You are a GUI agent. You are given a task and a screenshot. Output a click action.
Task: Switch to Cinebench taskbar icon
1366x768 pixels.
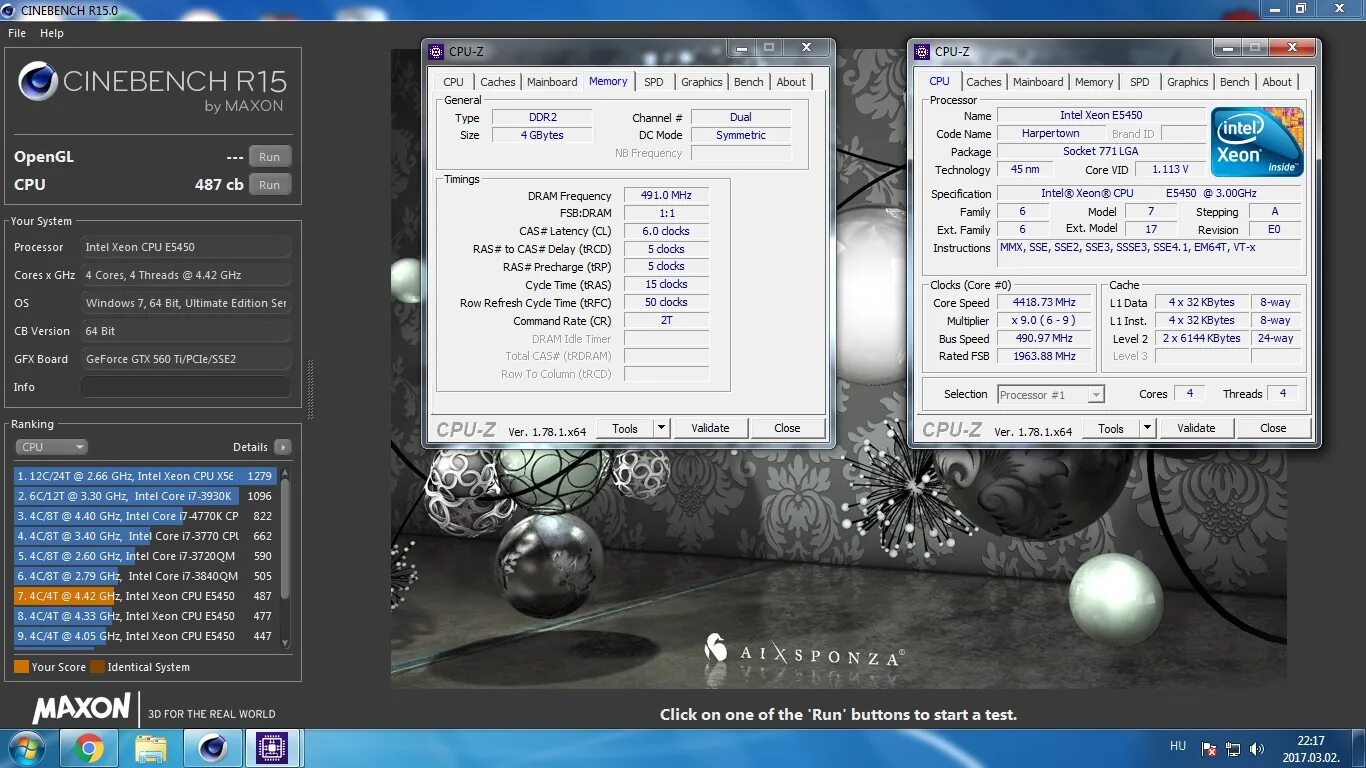(212, 748)
